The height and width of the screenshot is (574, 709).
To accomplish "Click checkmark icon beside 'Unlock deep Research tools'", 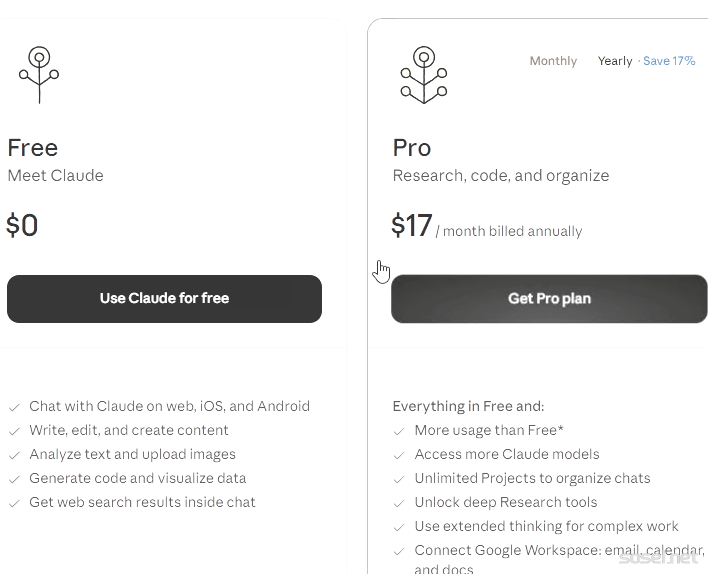I will (x=399, y=503).
